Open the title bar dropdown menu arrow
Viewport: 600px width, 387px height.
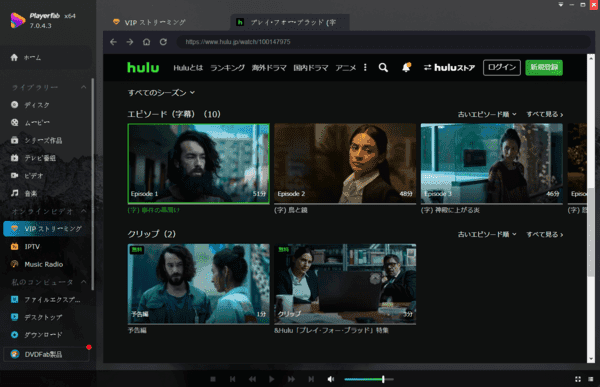561,5
